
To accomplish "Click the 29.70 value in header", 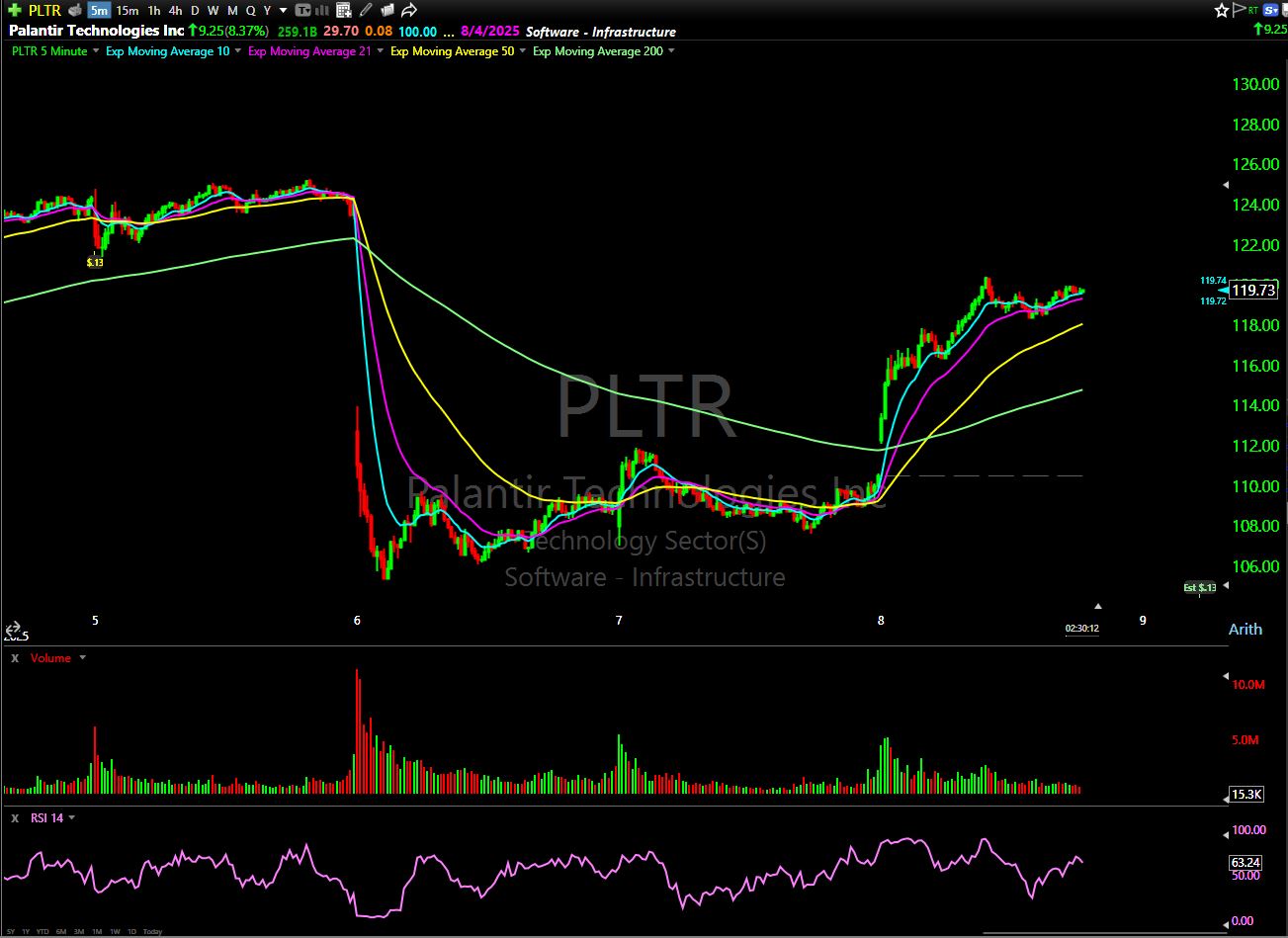I will pos(341,32).
